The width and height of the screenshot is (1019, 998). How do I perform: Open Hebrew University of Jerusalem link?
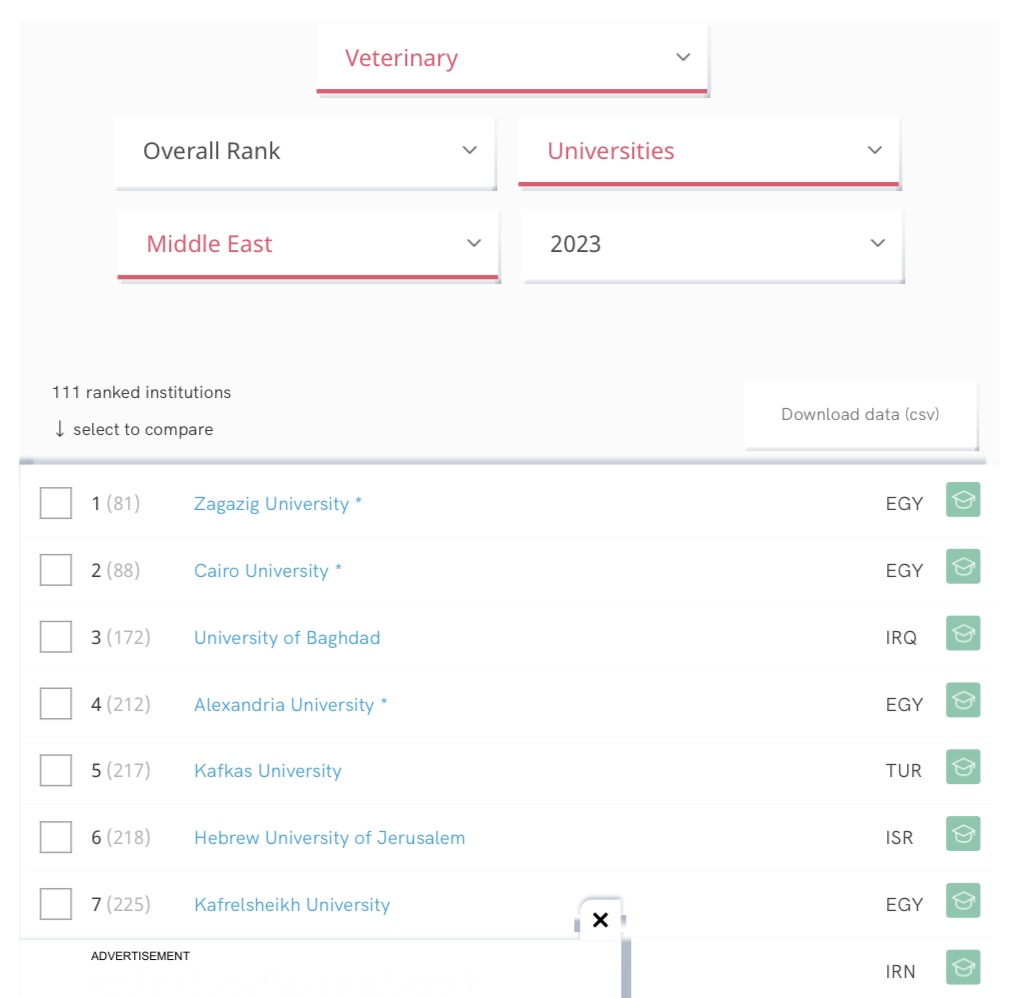329,838
